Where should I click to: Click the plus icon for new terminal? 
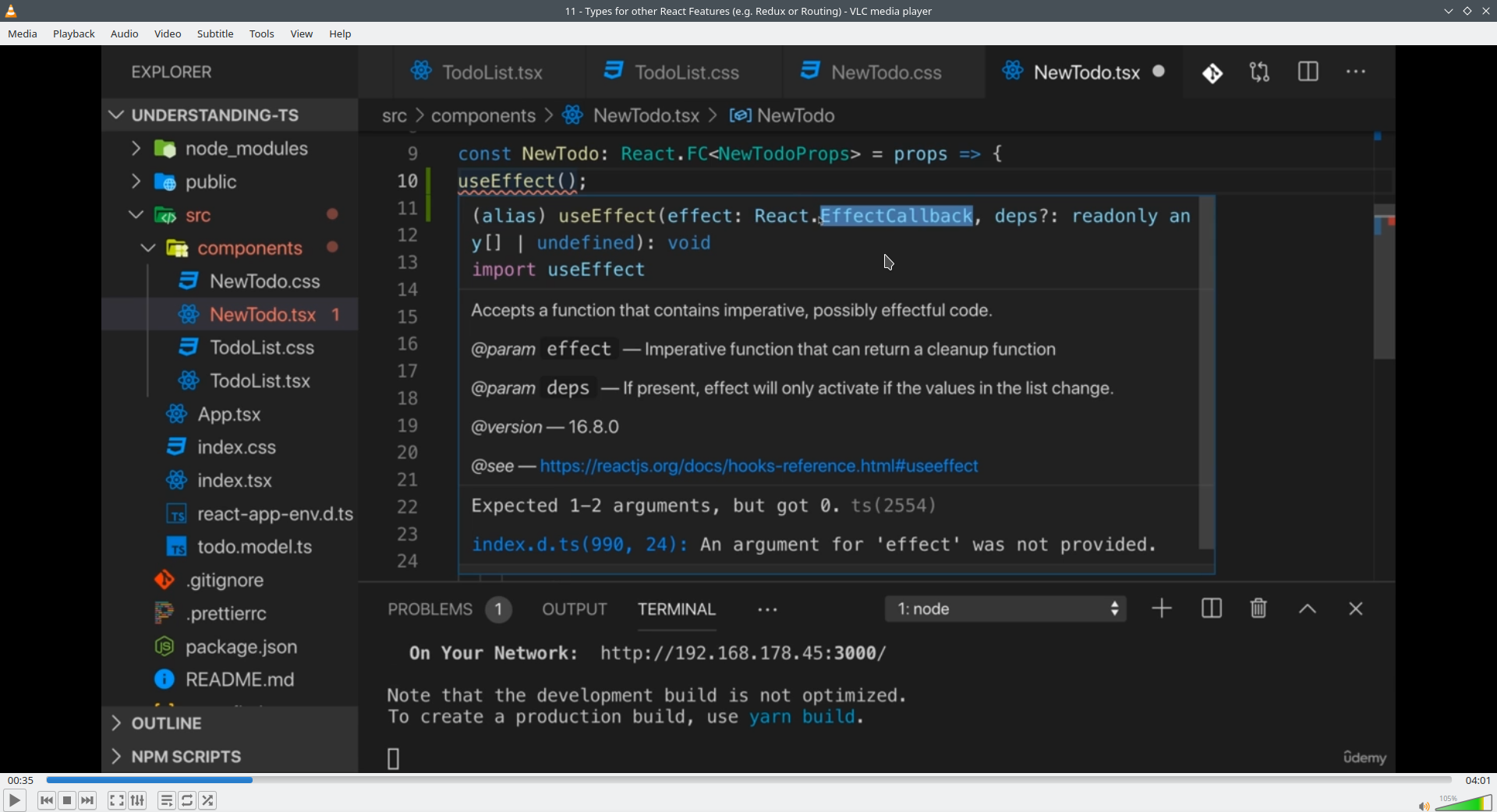click(x=1162, y=609)
